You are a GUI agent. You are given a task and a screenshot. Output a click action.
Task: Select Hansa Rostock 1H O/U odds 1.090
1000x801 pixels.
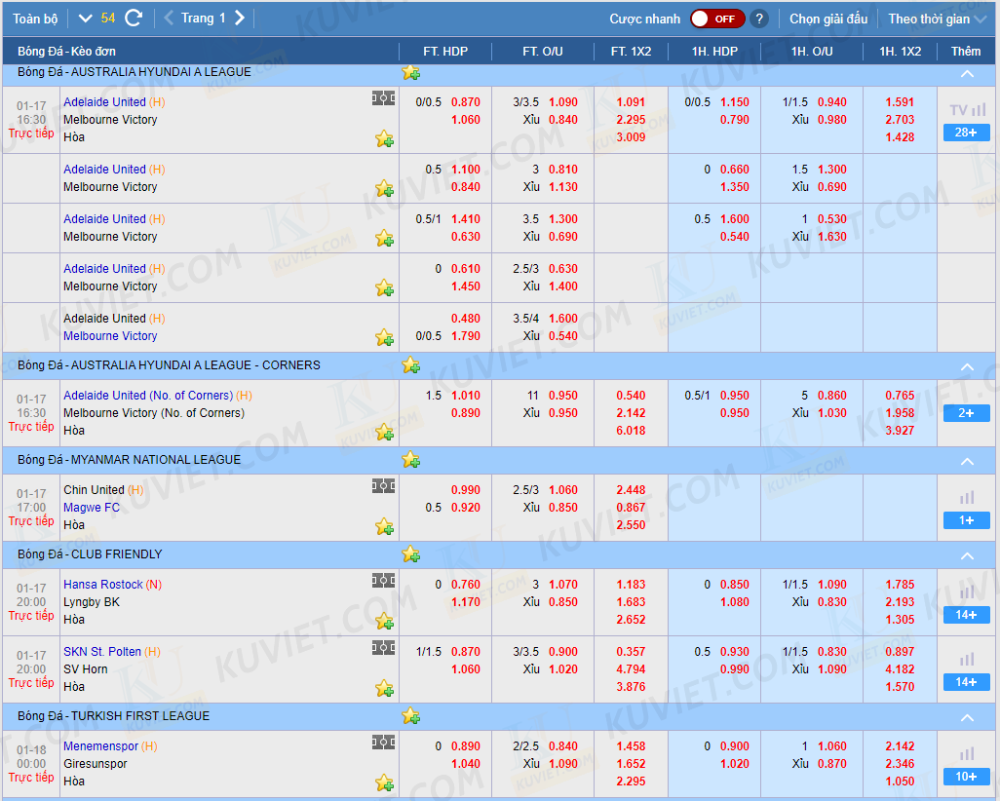coord(832,584)
